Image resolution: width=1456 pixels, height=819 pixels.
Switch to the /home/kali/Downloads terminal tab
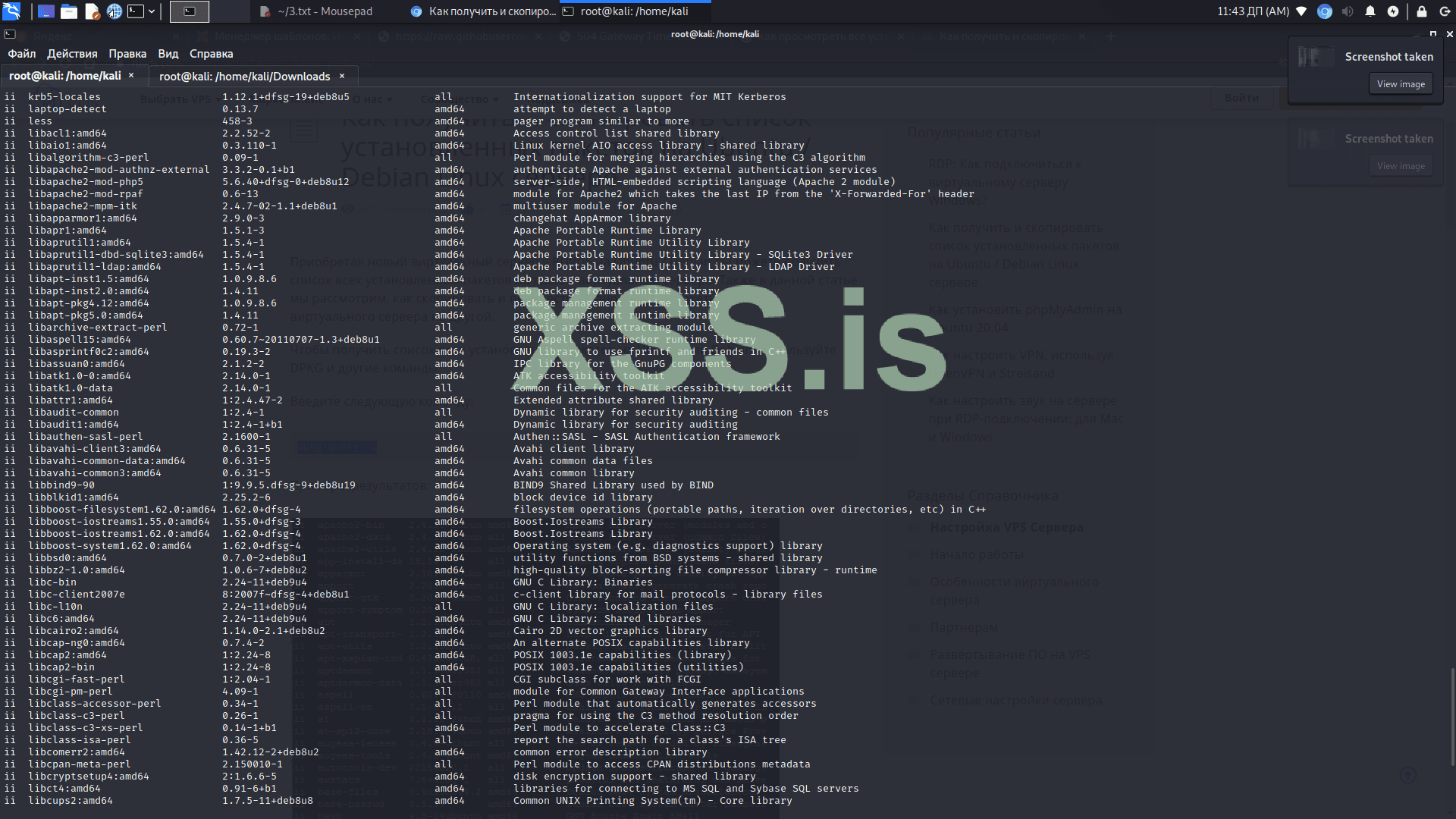click(x=244, y=76)
